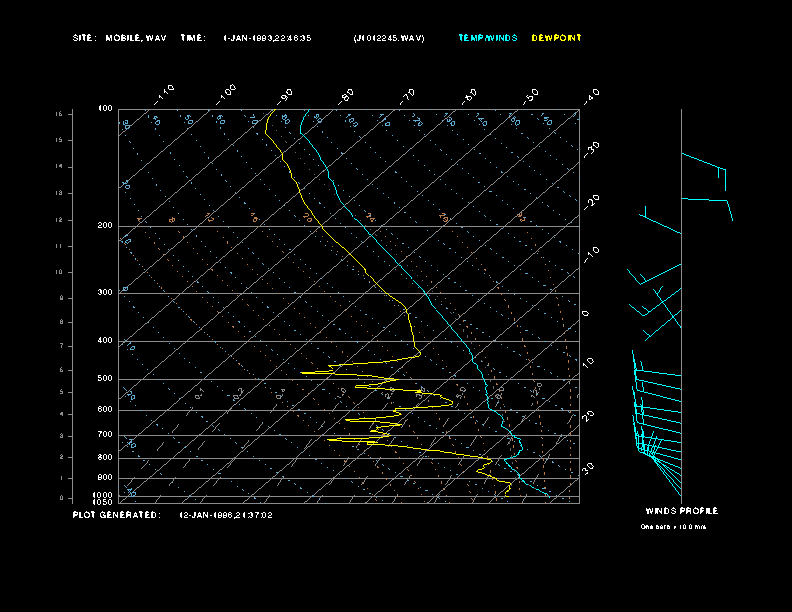Viewport: 792px width, 612px height.
Task: Click the 300 pressure level label
Action: pyautogui.click(x=105, y=292)
